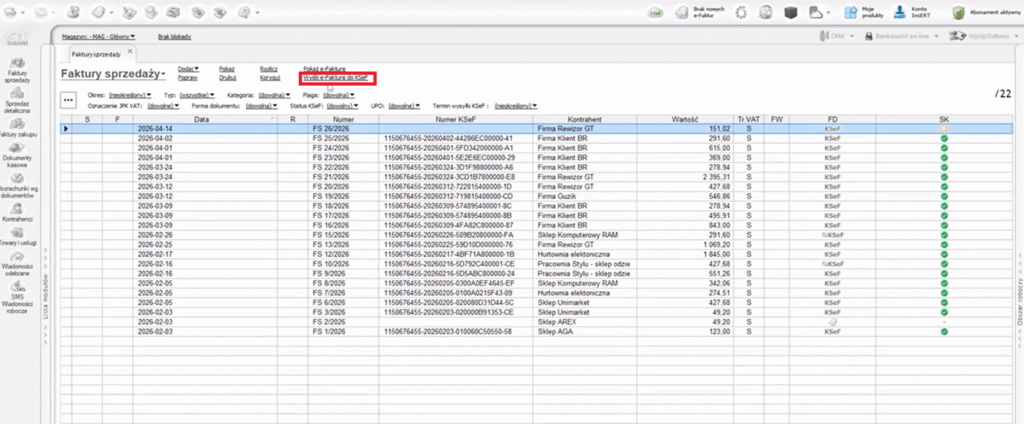Open Kontrahenci module in sidebar
The height and width of the screenshot is (424, 1024).
[17, 212]
